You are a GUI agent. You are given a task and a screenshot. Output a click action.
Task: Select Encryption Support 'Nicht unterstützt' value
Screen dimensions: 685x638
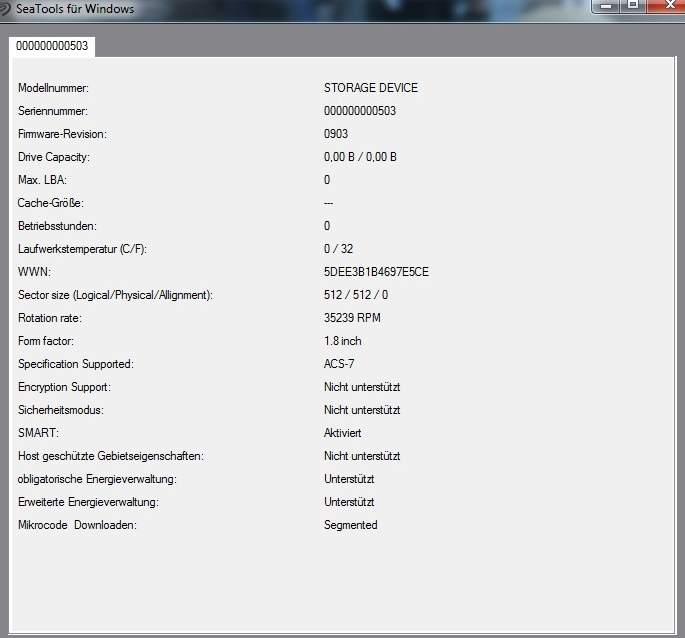pyautogui.click(x=362, y=387)
